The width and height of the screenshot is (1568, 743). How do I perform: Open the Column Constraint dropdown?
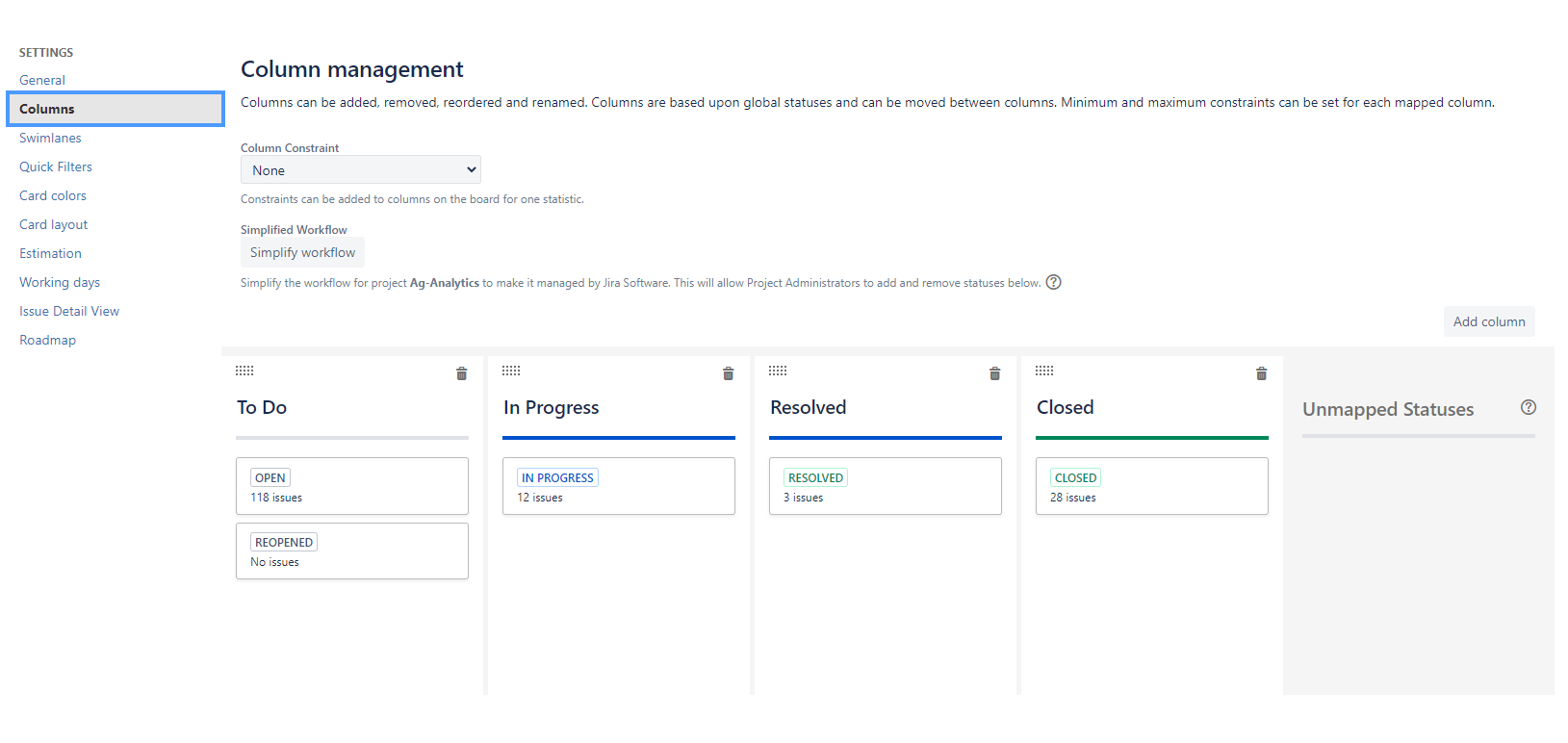pyautogui.click(x=361, y=170)
